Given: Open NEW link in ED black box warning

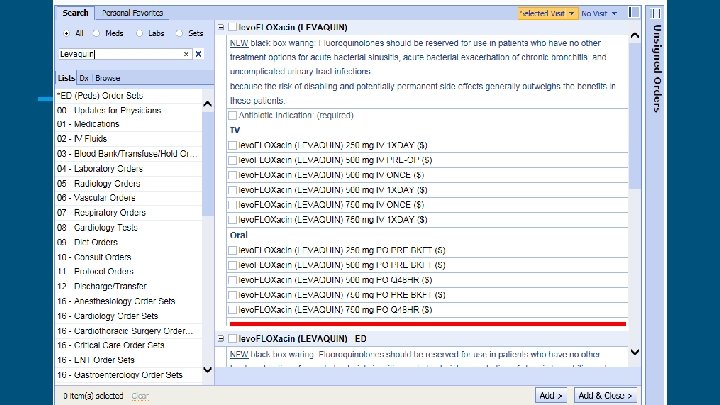Looking at the screenshot, I should tap(239, 354).
